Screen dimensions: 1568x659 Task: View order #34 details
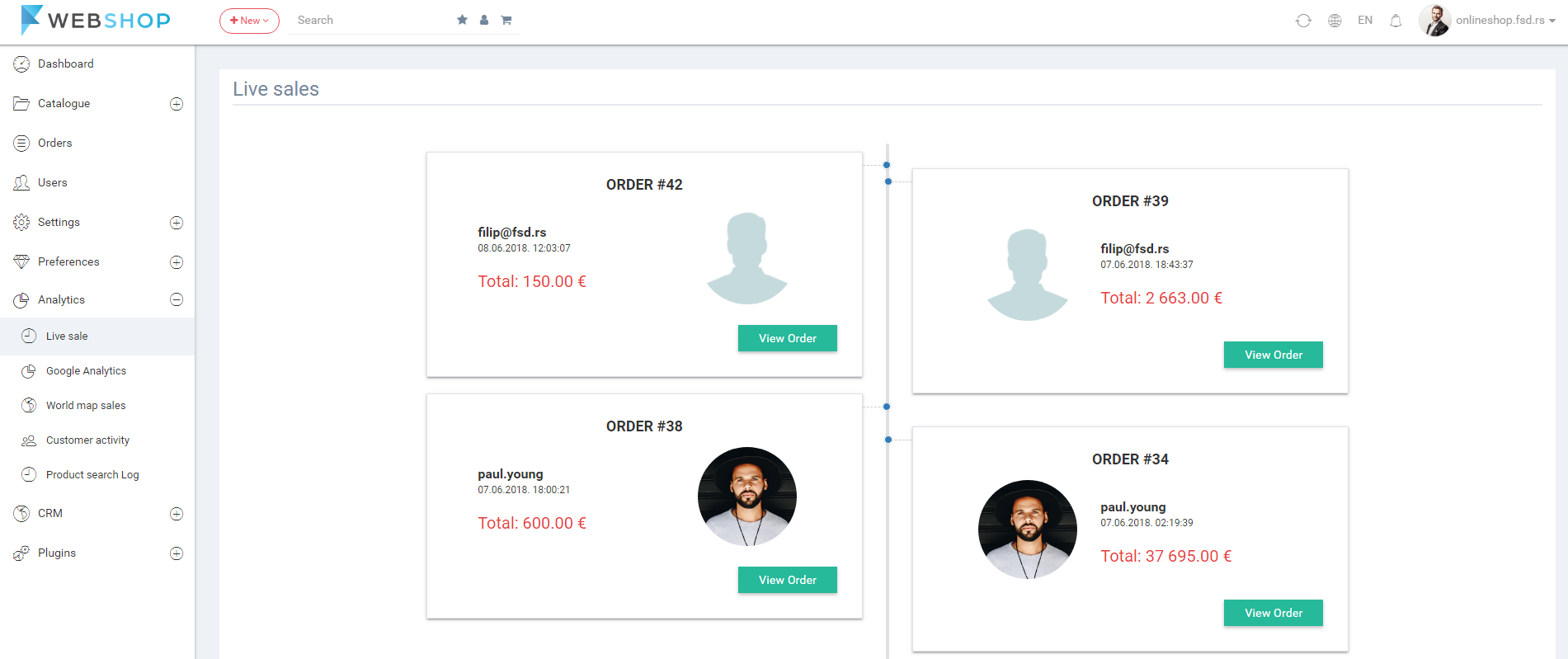pos(1274,613)
